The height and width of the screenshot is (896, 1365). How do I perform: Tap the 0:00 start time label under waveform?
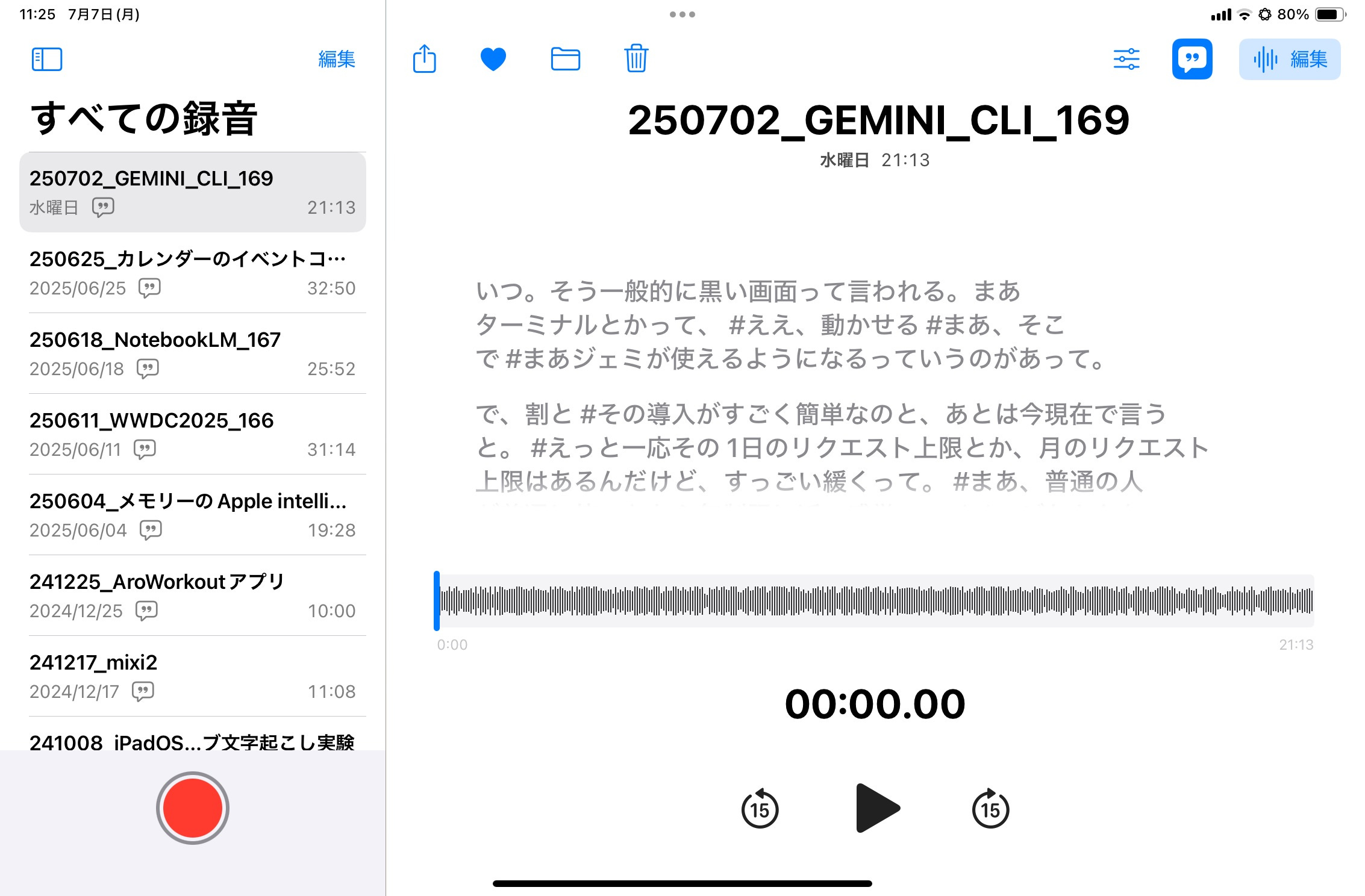[x=452, y=645]
